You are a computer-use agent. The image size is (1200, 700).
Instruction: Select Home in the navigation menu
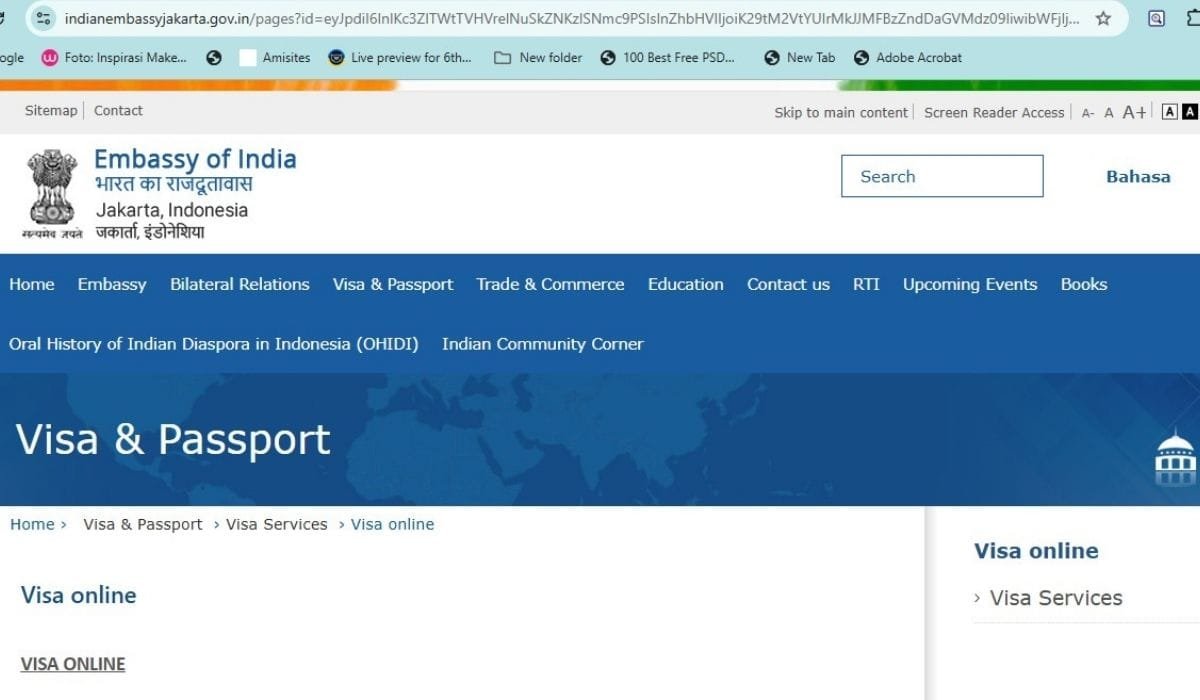31,284
